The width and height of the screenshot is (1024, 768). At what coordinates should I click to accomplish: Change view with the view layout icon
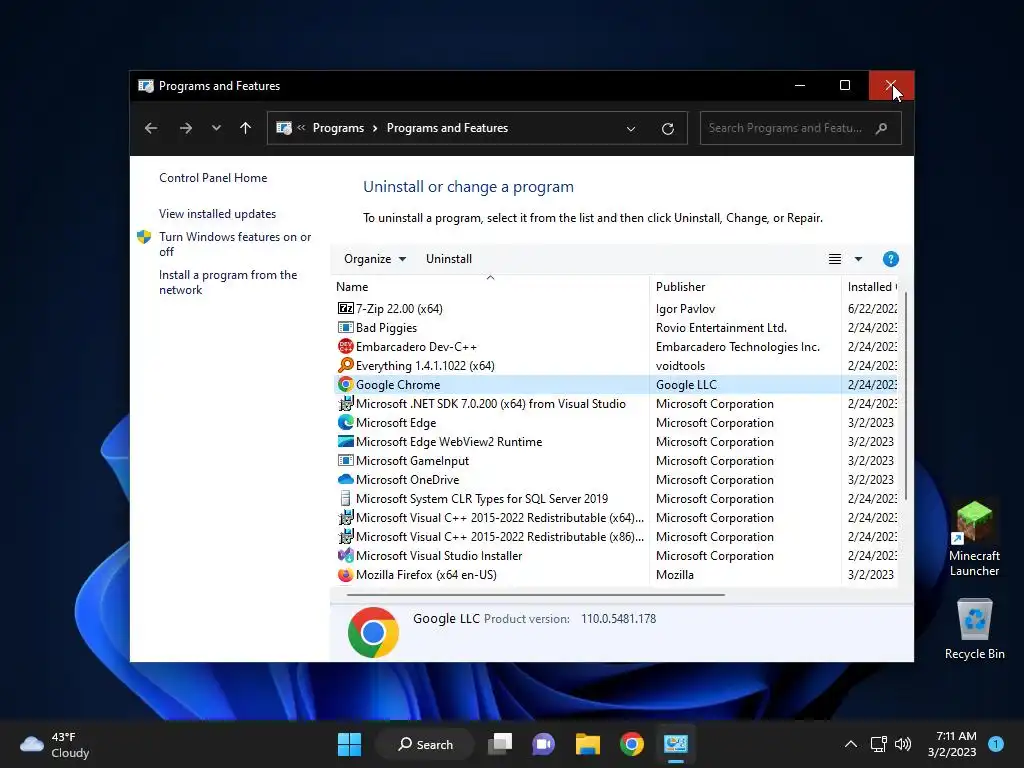point(835,259)
